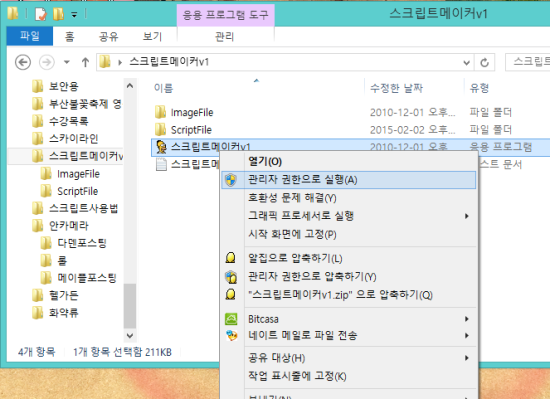550x399 pixels.
Task: Click the address bar path 스크립트메이커v1
Action: coord(169,62)
